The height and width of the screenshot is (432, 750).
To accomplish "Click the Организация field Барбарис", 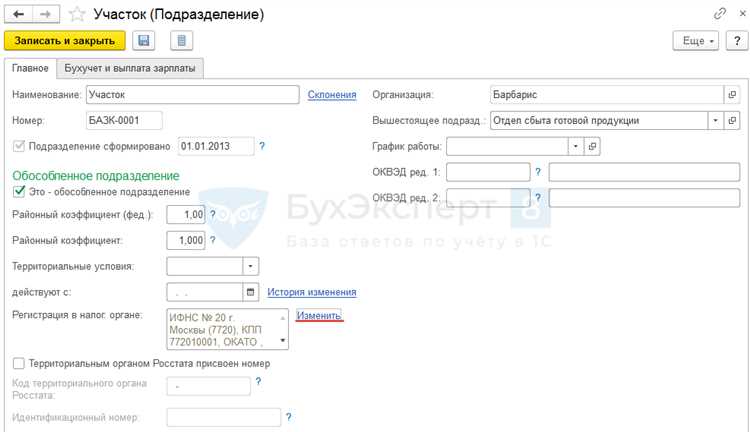I will [x=607, y=95].
